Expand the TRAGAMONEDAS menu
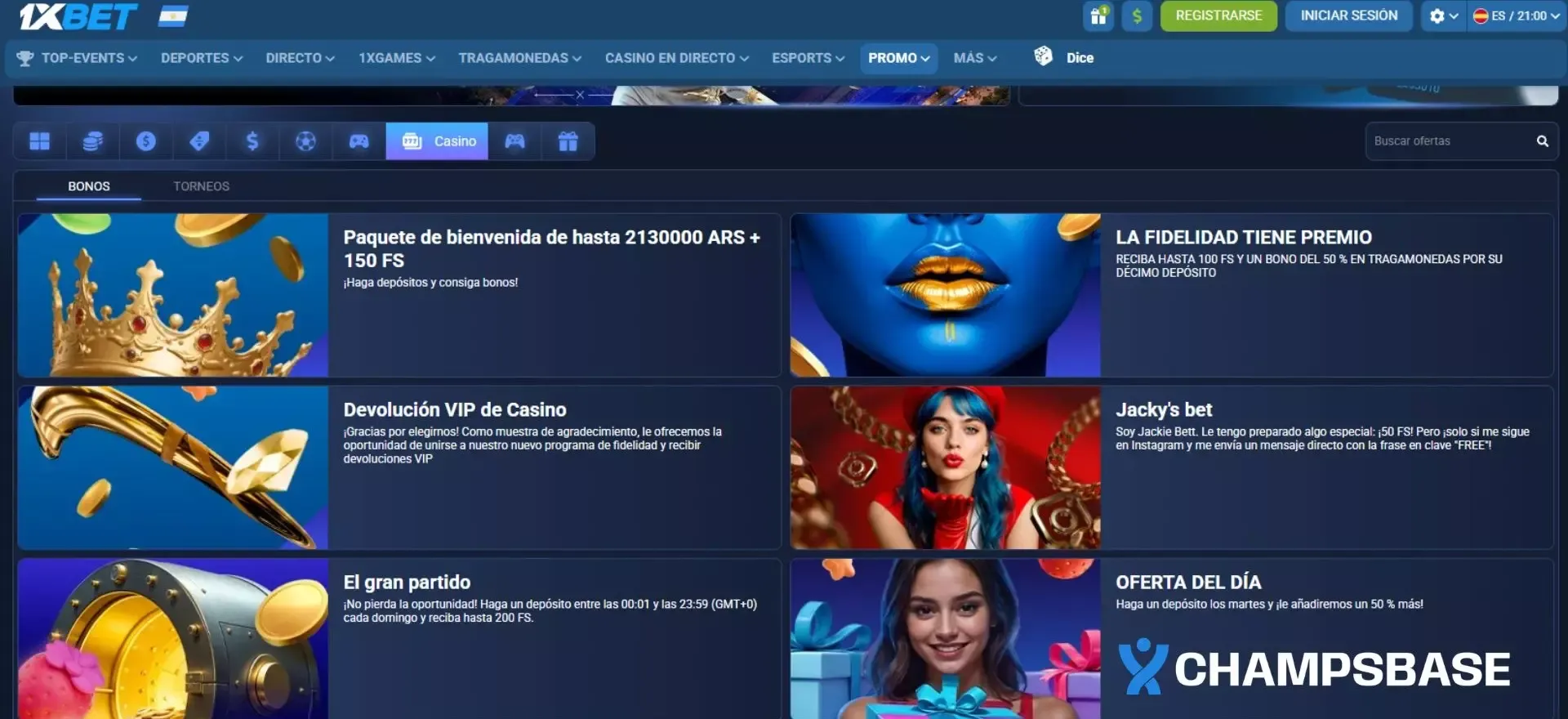 519,58
